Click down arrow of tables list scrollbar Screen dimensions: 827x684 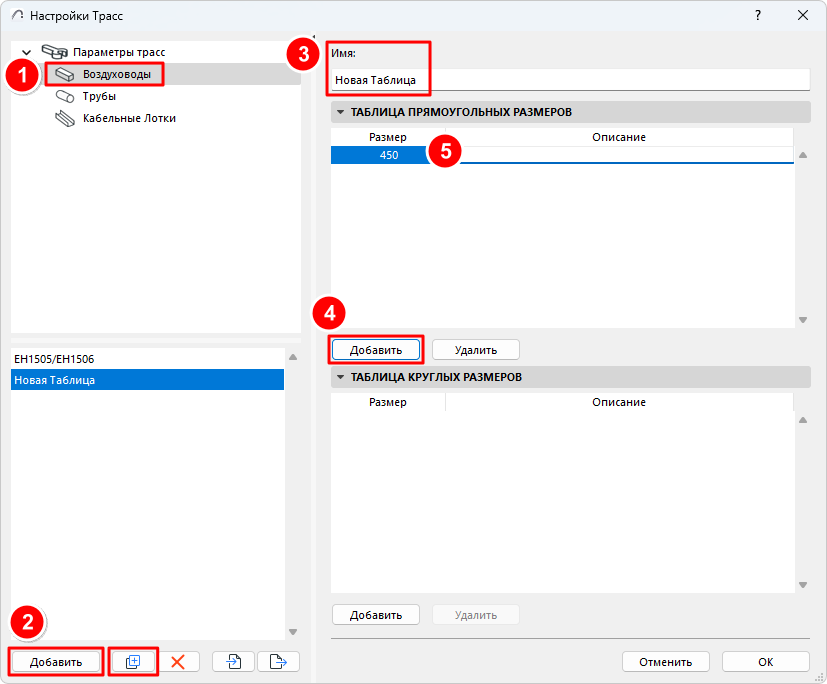293,632
